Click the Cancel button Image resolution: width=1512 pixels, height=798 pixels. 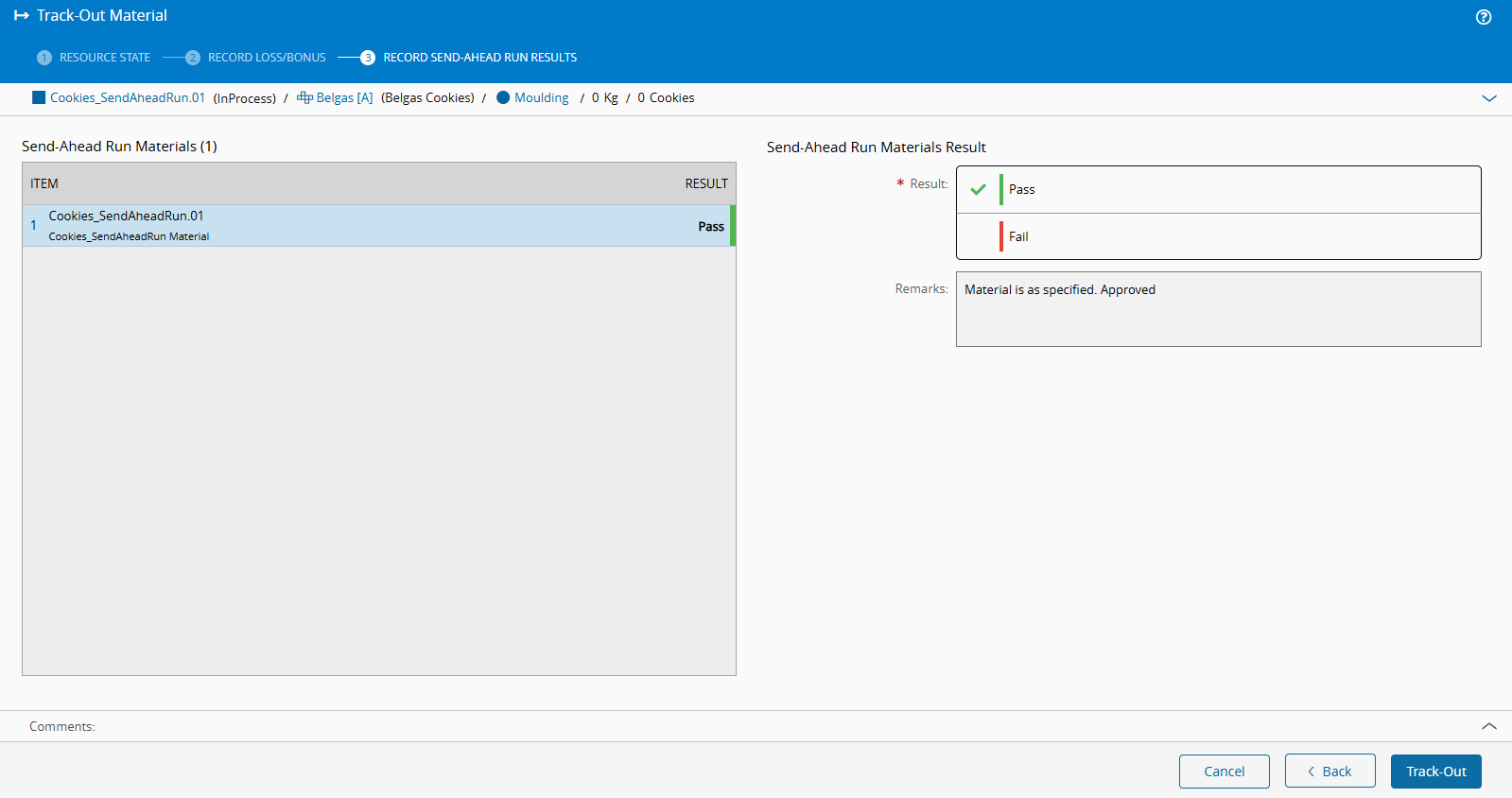(x=1224, y=772)
